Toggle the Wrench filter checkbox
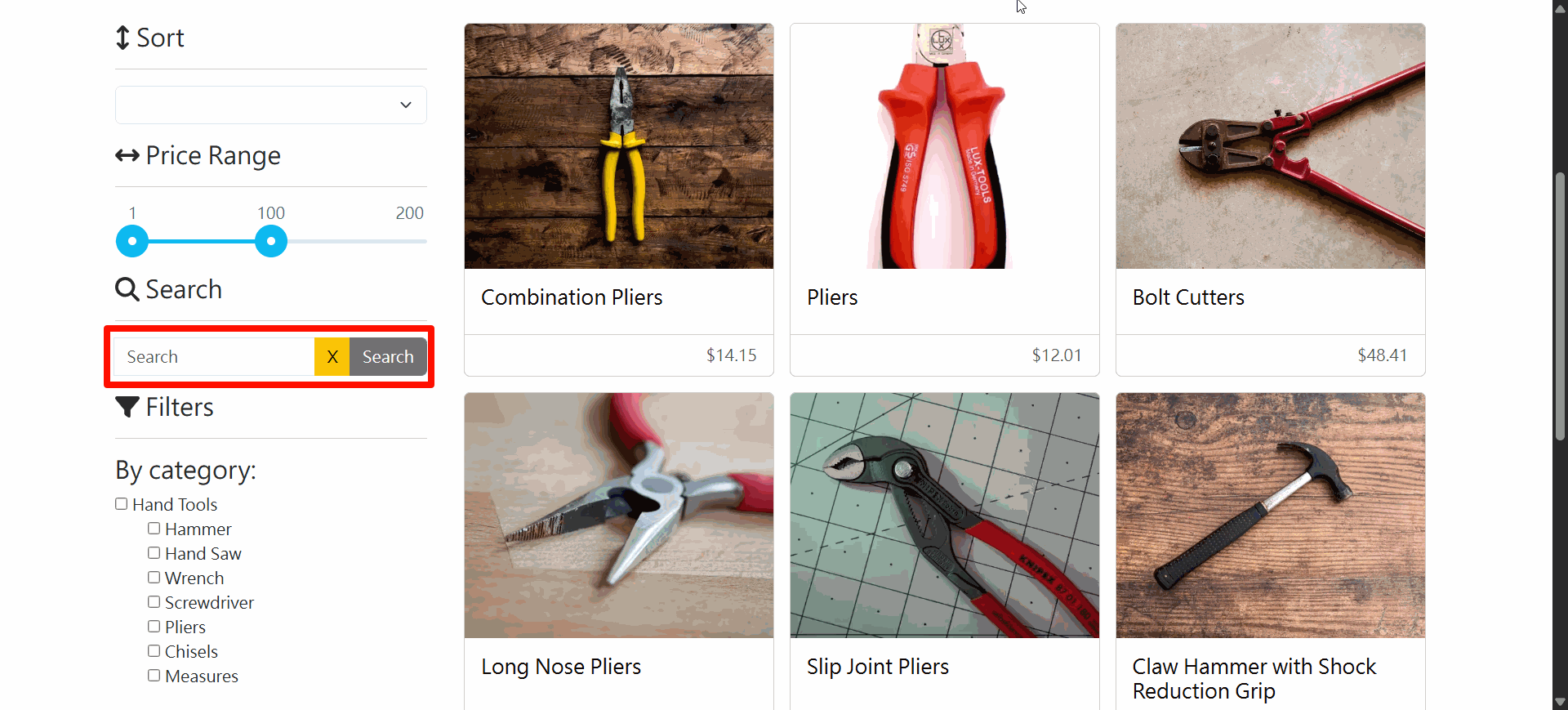The image size is (1568, 710). pyautogui.click(x=154, y=578)
